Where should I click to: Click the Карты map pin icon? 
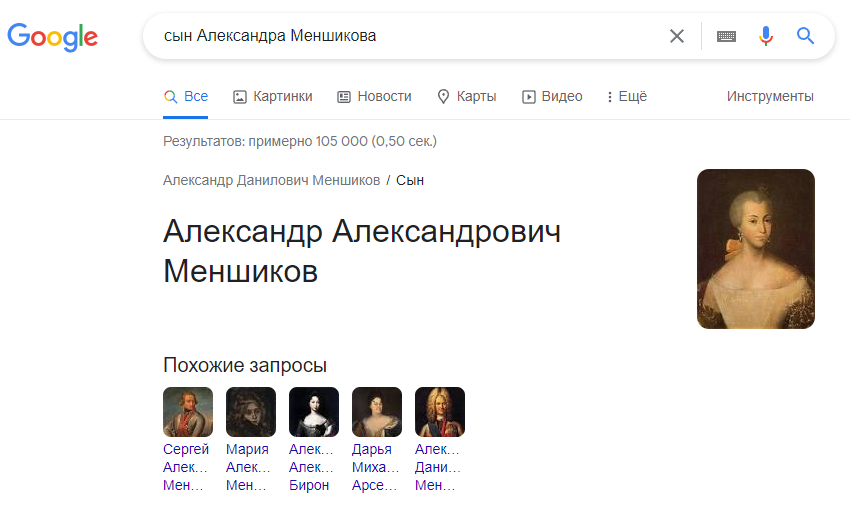coord(443,97)
